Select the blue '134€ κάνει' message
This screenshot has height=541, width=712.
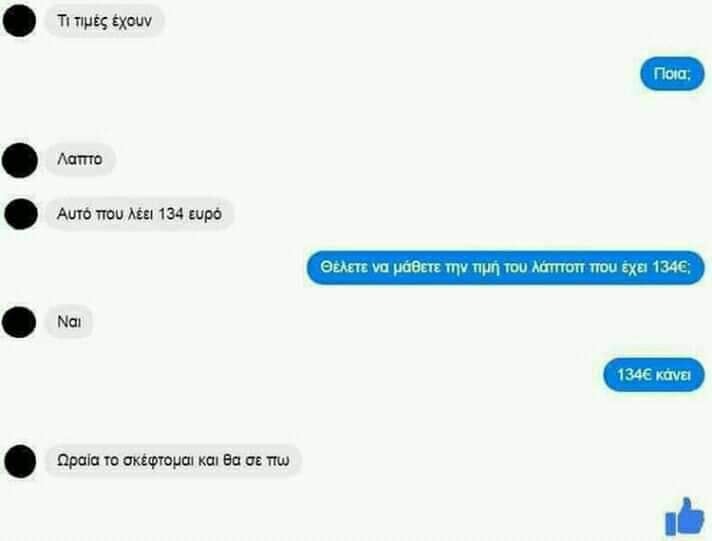[x=654, y=375]
